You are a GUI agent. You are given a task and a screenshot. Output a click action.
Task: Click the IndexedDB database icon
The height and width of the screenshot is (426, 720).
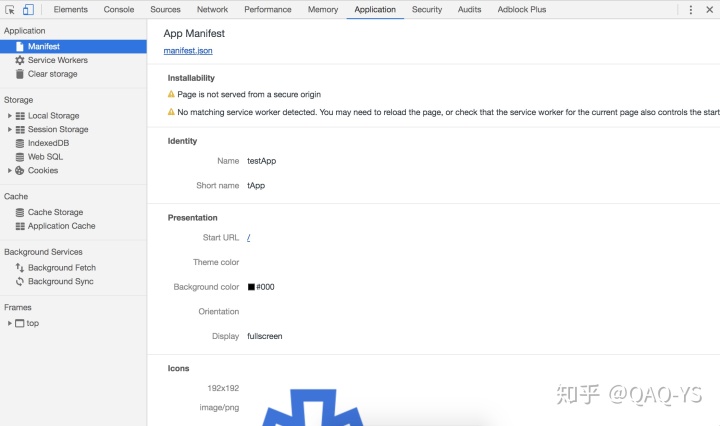tap(20, 143)
